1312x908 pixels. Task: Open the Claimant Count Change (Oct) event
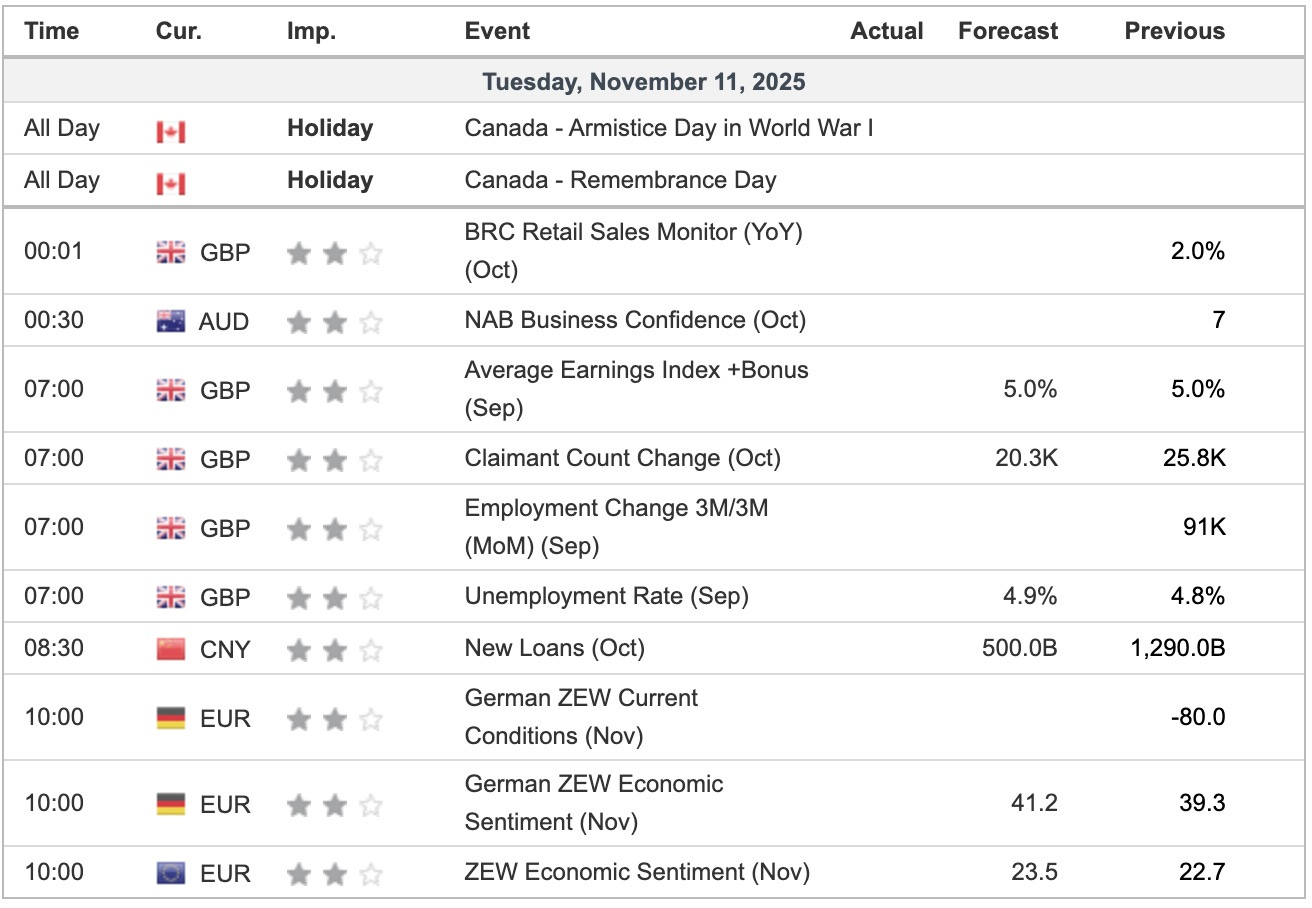[622, 459]
